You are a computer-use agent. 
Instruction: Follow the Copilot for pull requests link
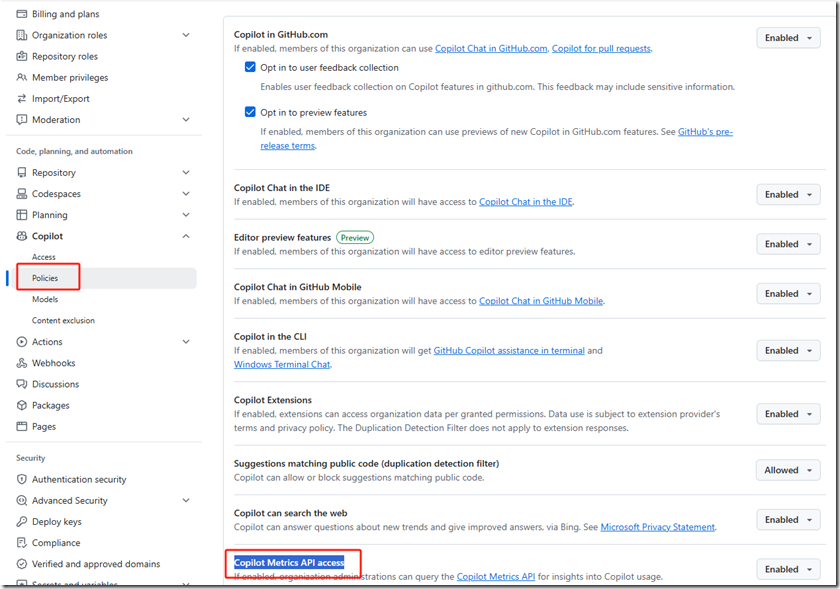(602, 48)
